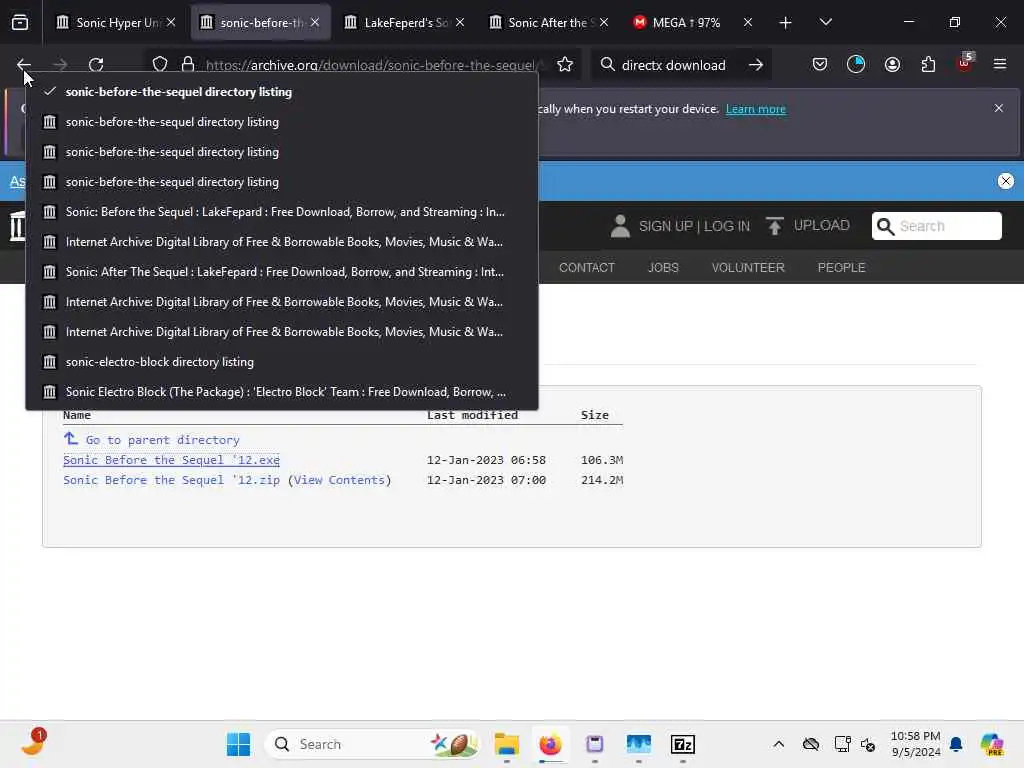
Task: Close the blue banner
Action: [x=1006, y=181]
